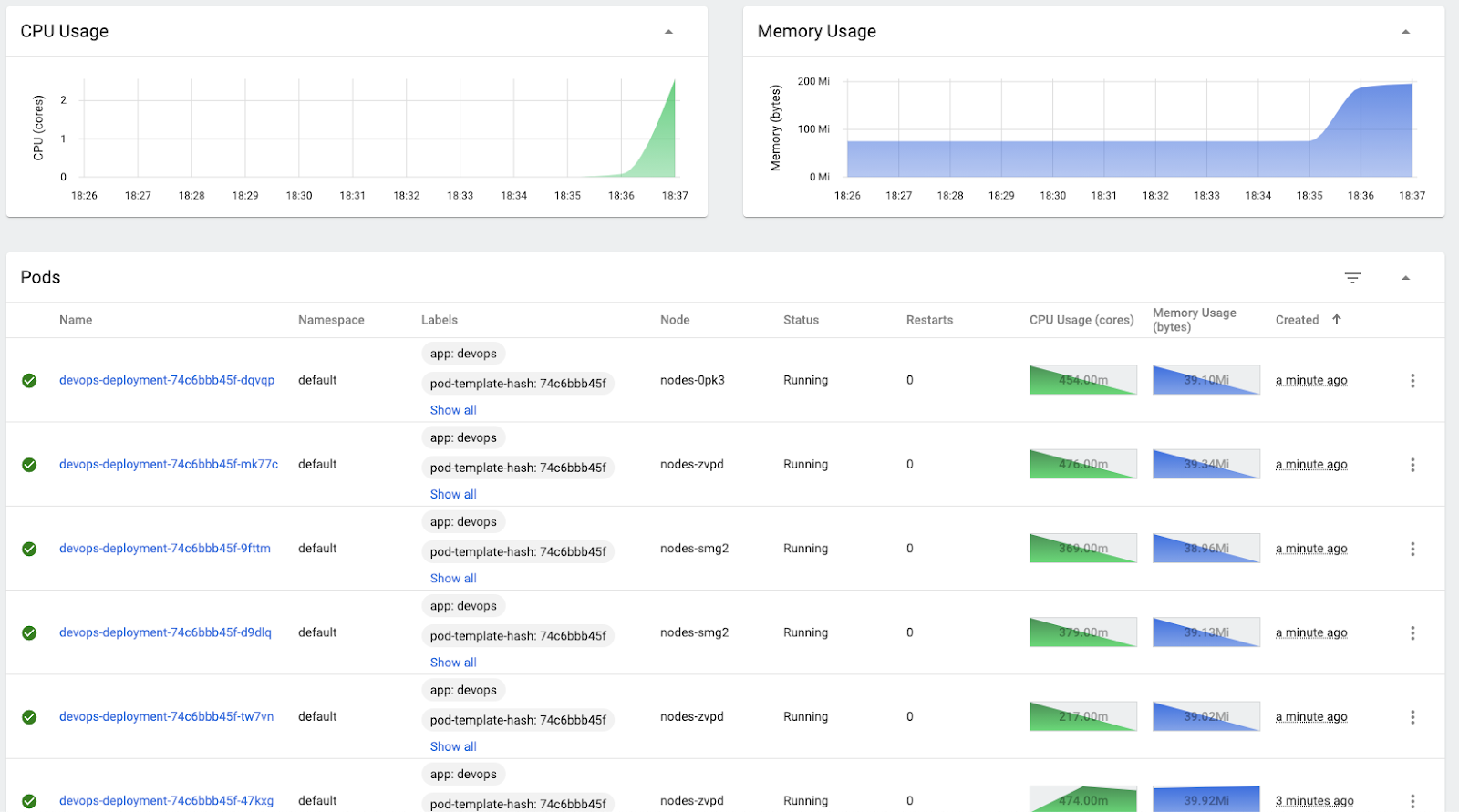Show all labels for the dqvqp pod
The height and width of the screenshot is (812, 1459).
[453, 410]
